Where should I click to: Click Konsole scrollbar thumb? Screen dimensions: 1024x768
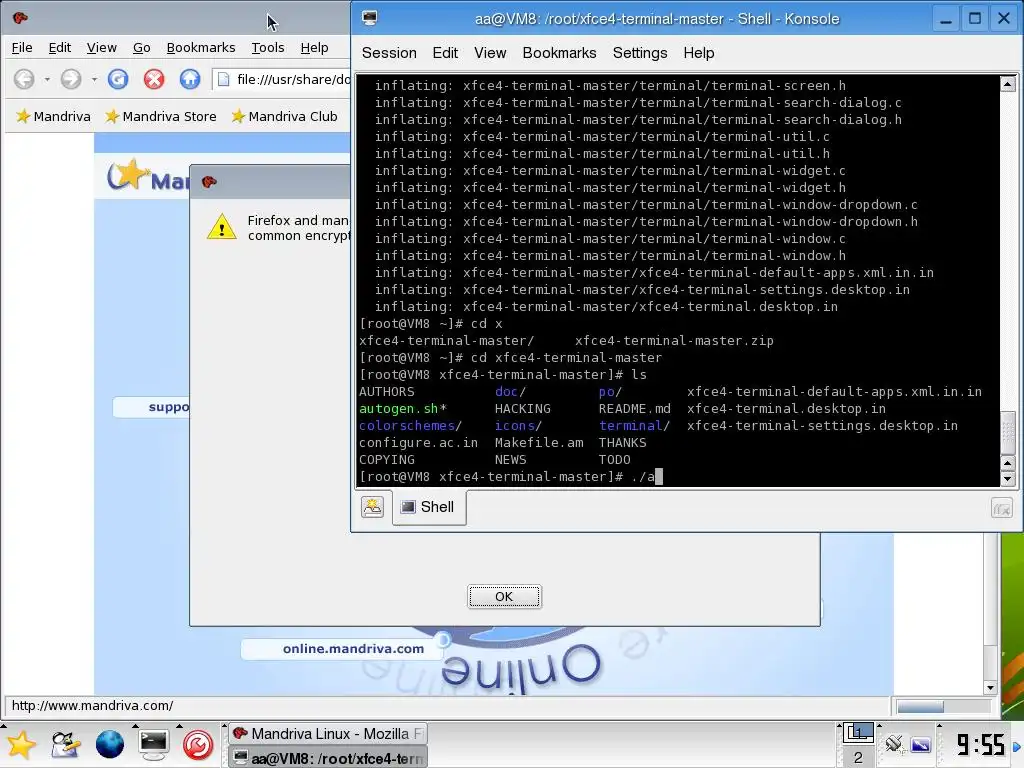pyautogui.click(x=1008, y=433)
